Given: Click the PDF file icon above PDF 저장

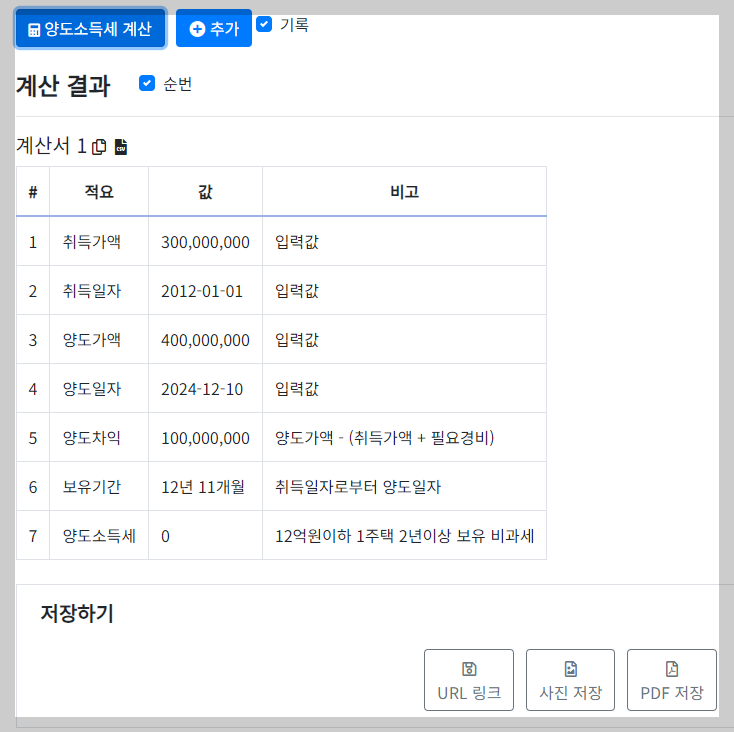Looking at the screenshot, I should (x=672, y=669).
